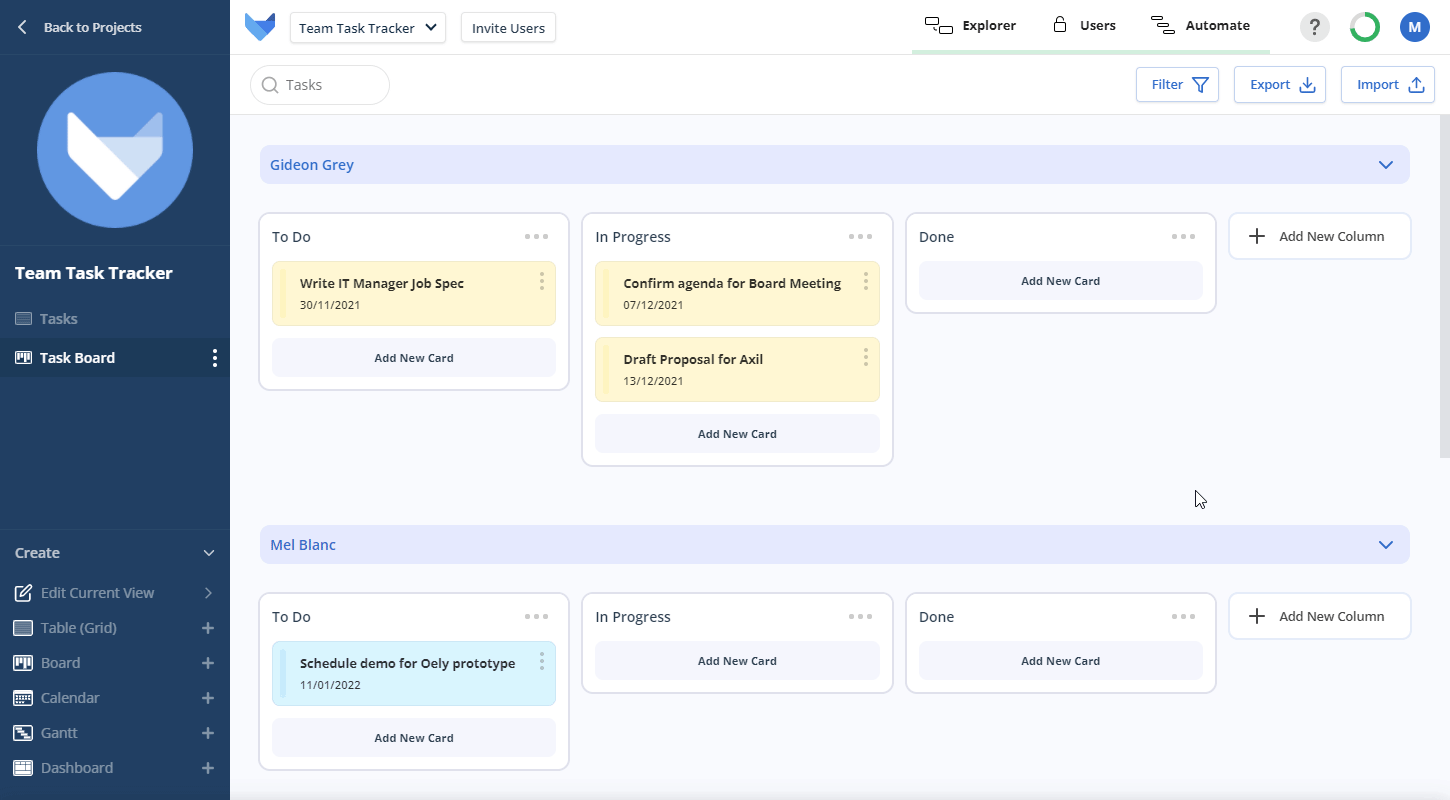Switch to the Users tab
This screenshot has height=800, width=1450.
1084,26
